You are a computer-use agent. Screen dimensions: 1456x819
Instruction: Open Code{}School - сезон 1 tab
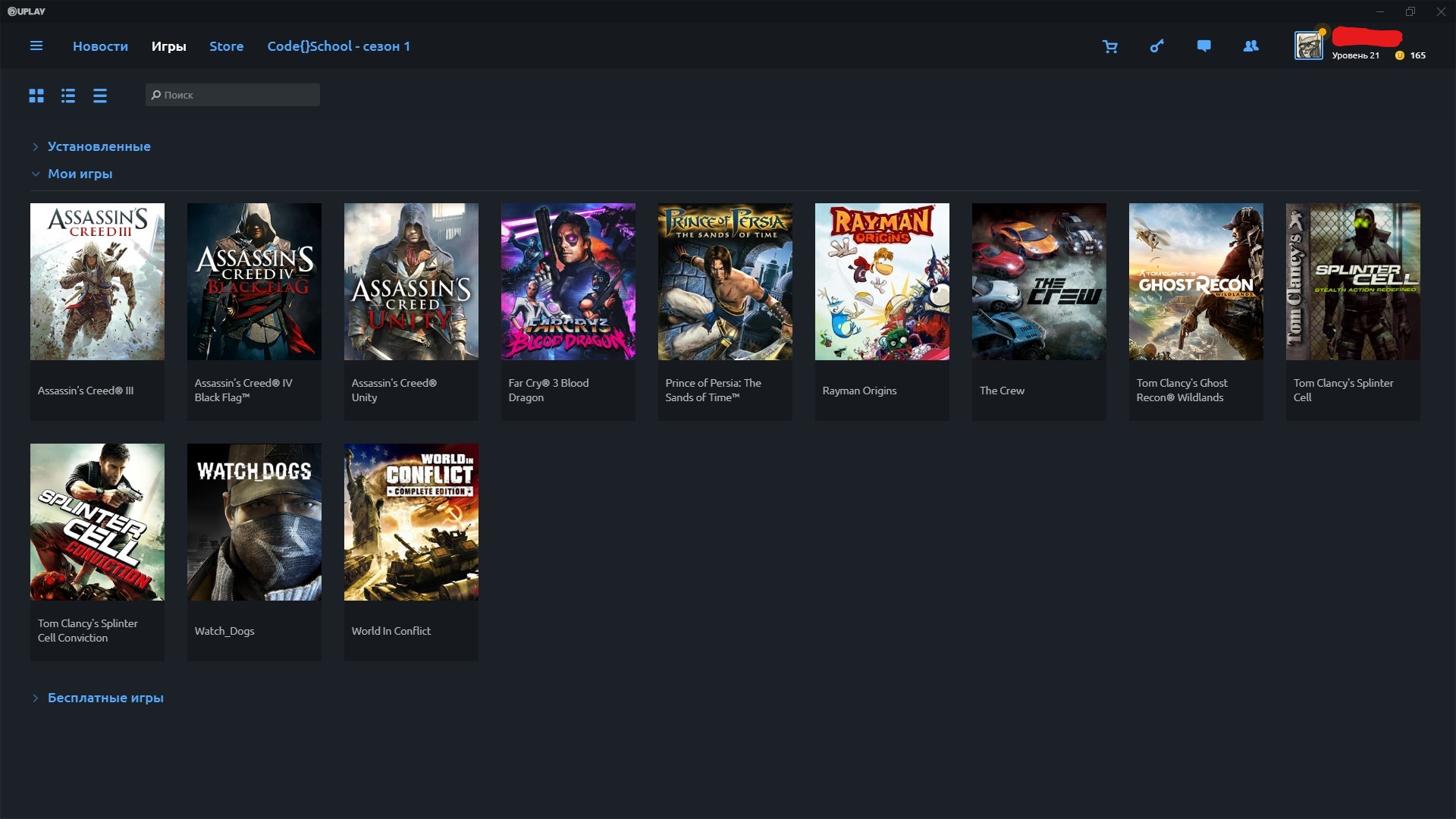(x=339, y=46)
